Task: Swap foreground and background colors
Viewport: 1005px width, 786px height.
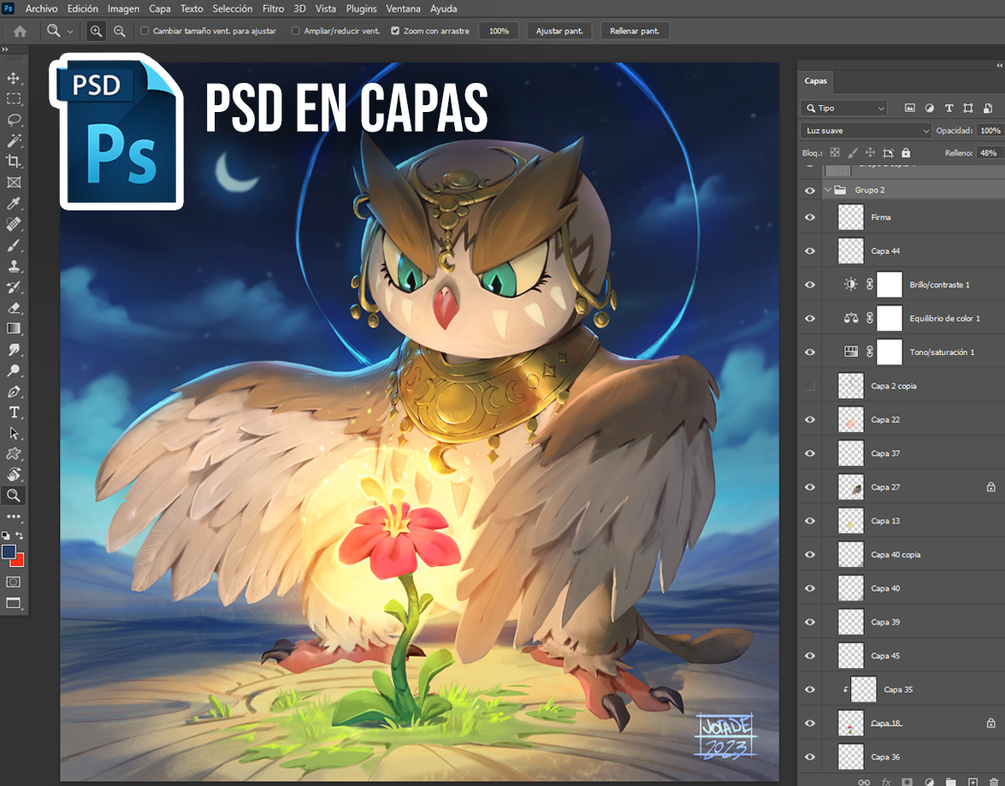Action: point(20,535)
